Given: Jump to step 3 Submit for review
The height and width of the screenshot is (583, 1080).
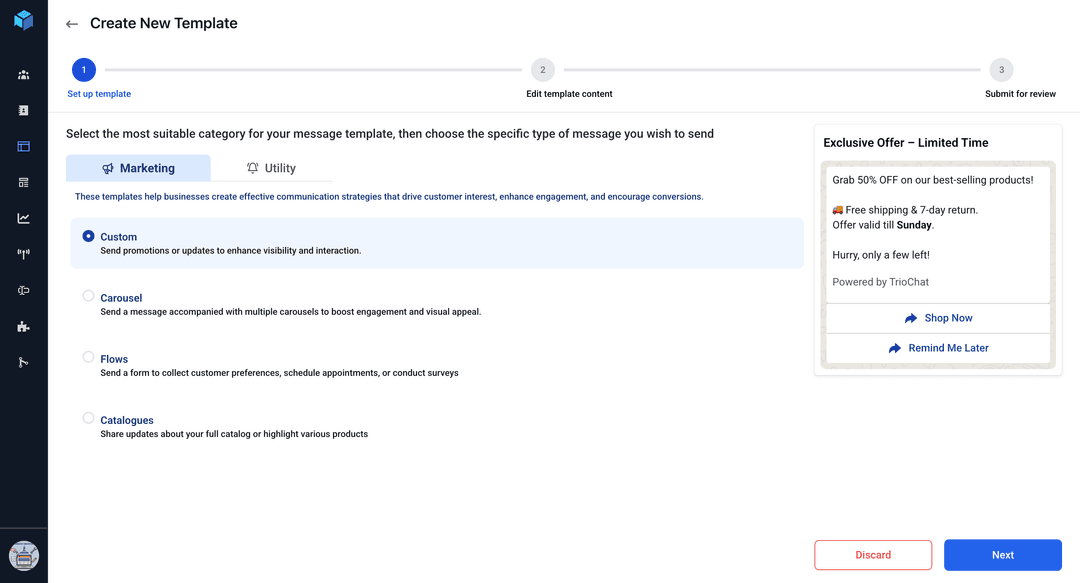Looking at the screenshot, I should click(x=1001, y=70).
